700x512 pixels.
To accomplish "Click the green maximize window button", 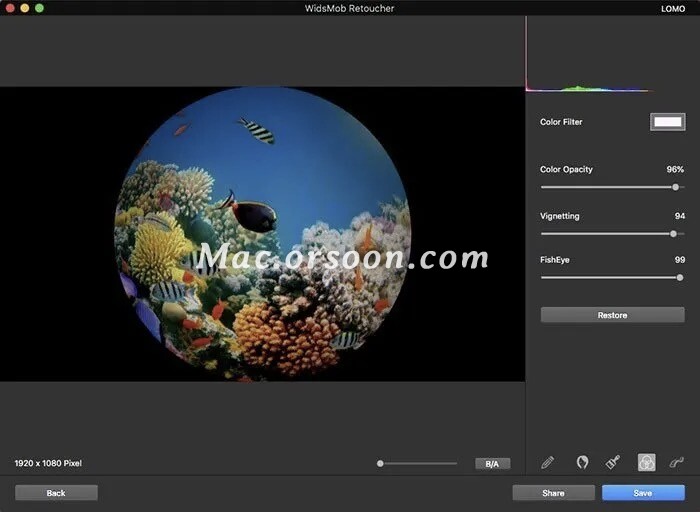I will click(x=40, y=8).
